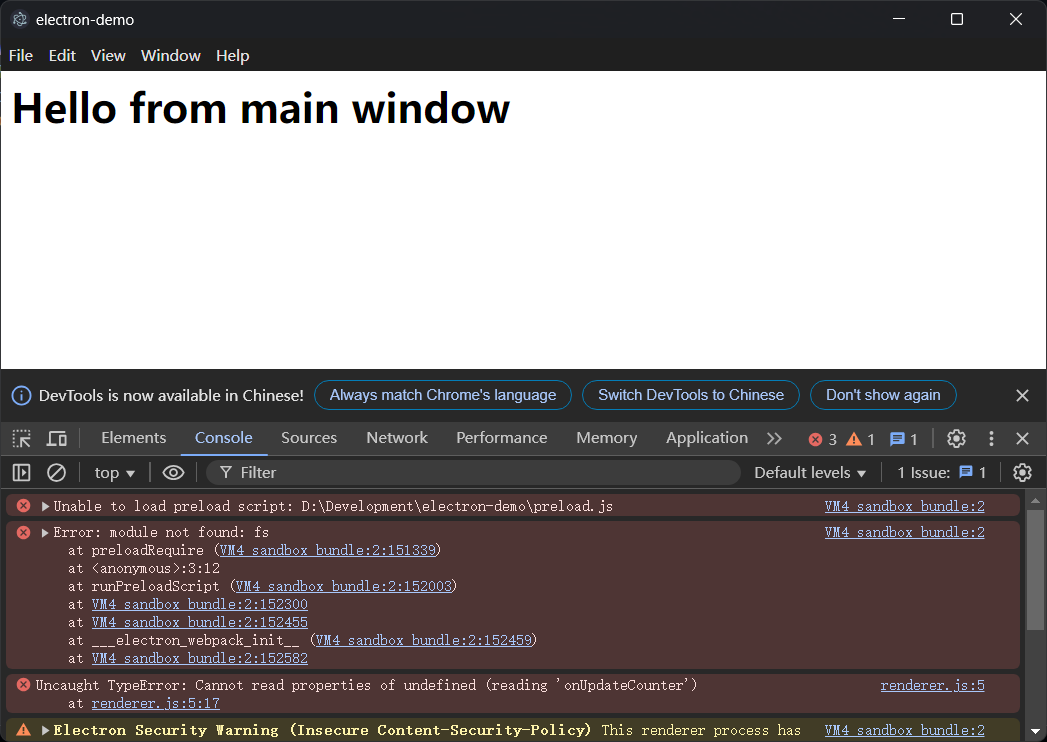Click the warning count triangle badge
Image resolution: width=1047 pixels, height=742 pixels.
tap(861, 439)
